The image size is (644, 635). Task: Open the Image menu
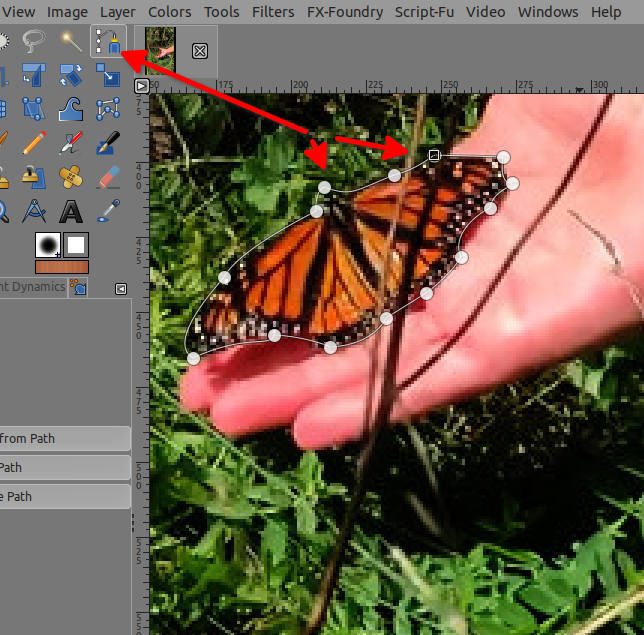(67, 12)
